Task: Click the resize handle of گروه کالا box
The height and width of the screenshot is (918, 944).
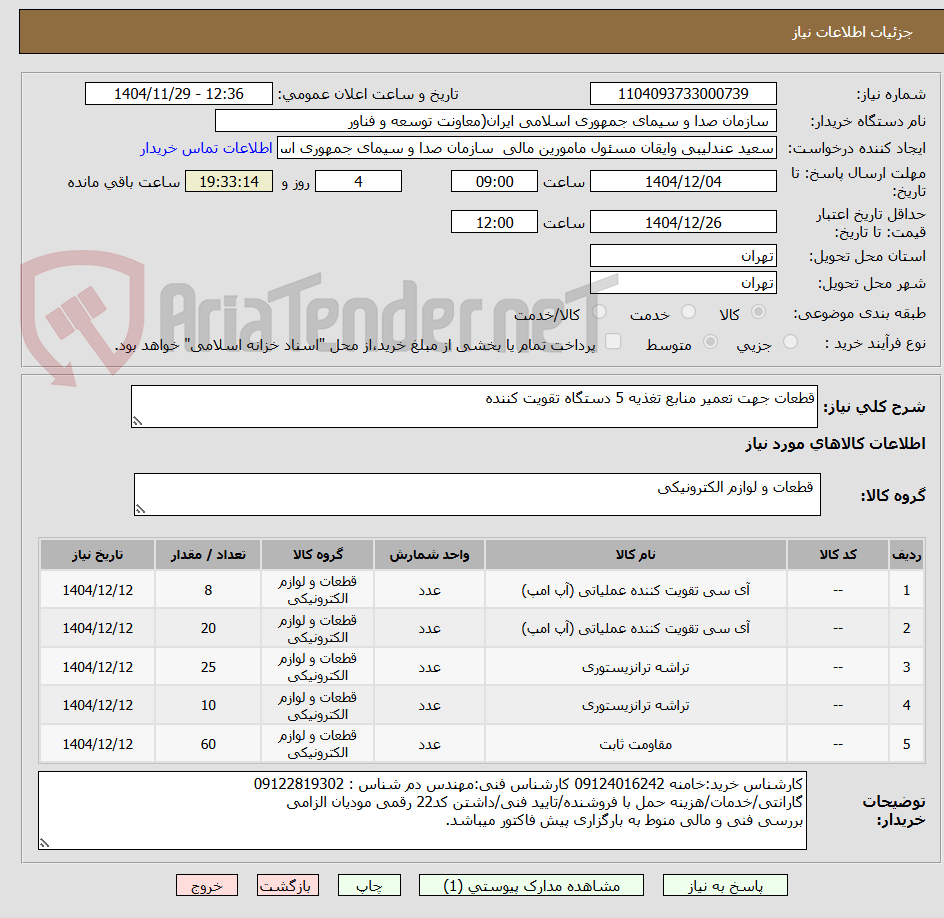Action: tap(140, 509)
